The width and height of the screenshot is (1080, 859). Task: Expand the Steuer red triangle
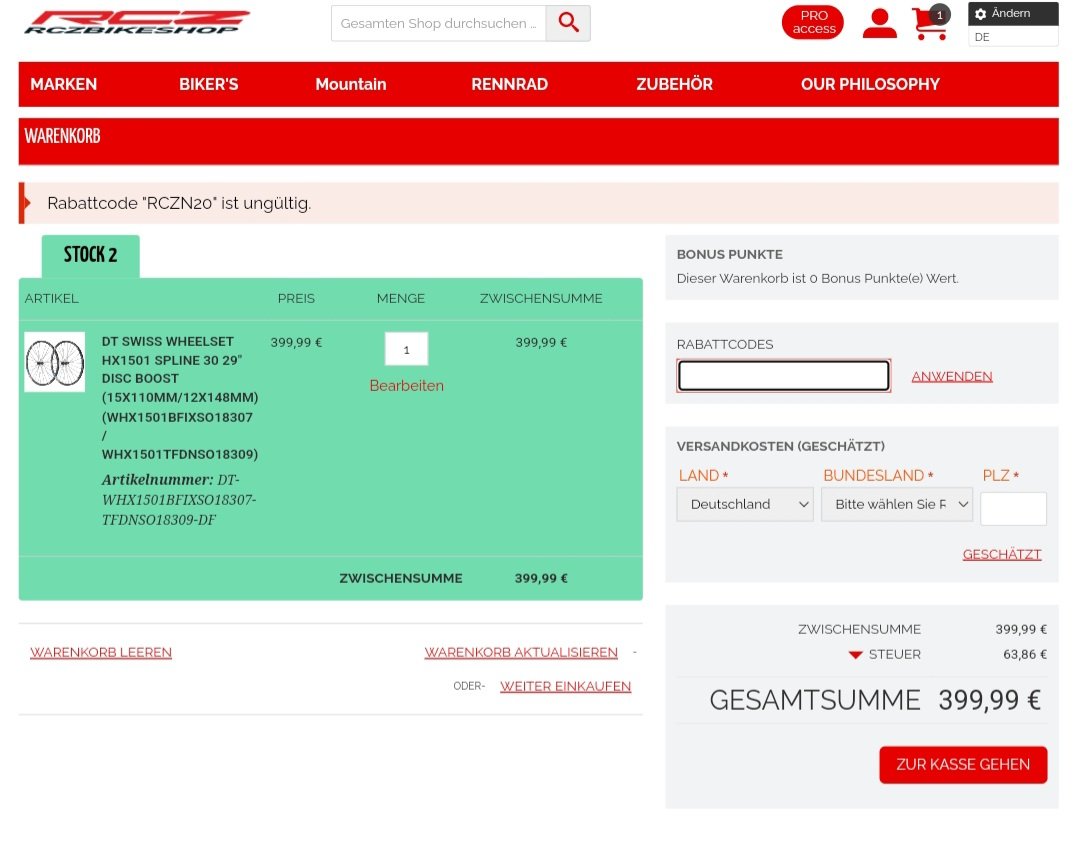point(855,655)
